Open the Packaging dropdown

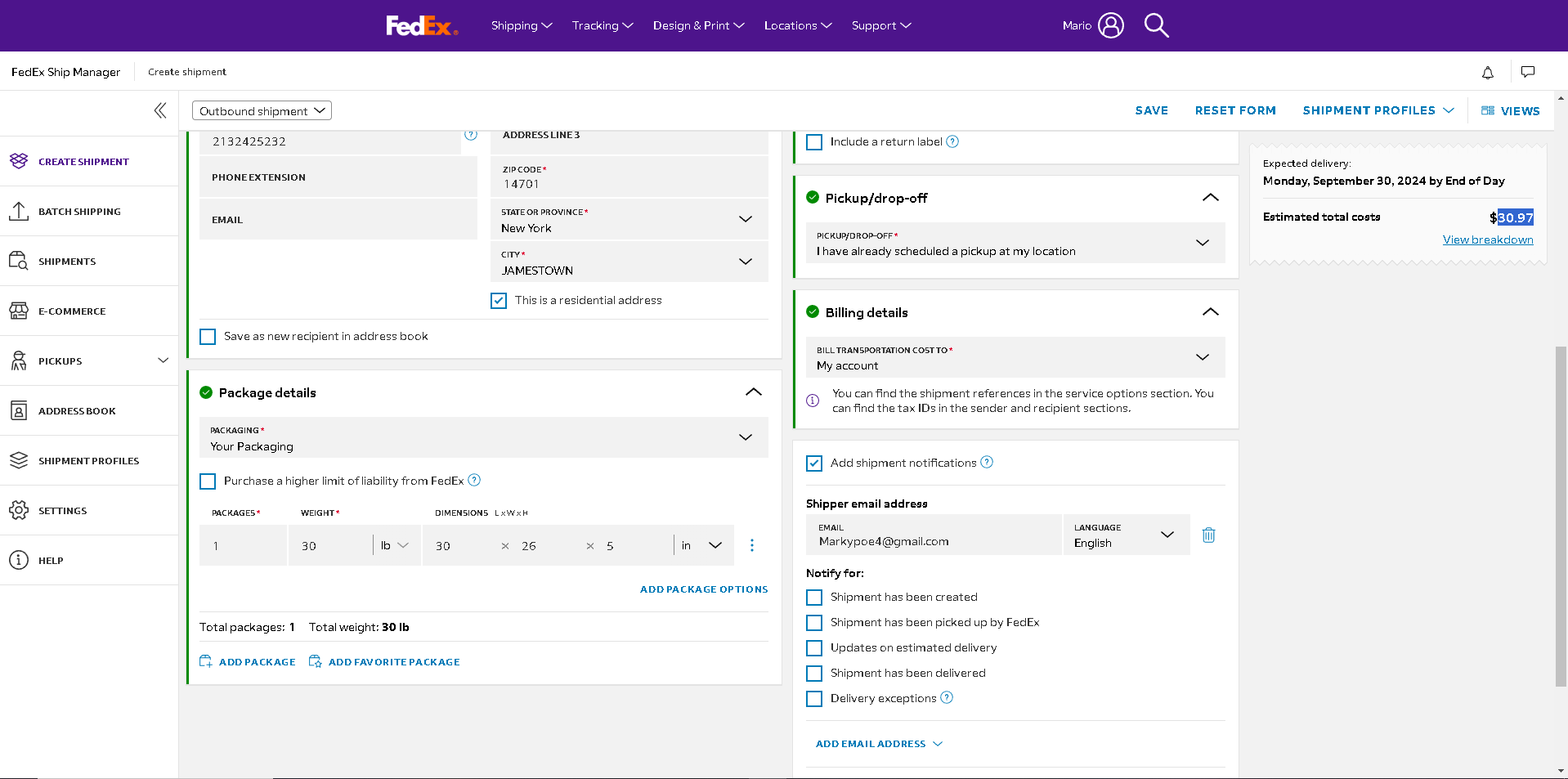[x=484, y=437]
